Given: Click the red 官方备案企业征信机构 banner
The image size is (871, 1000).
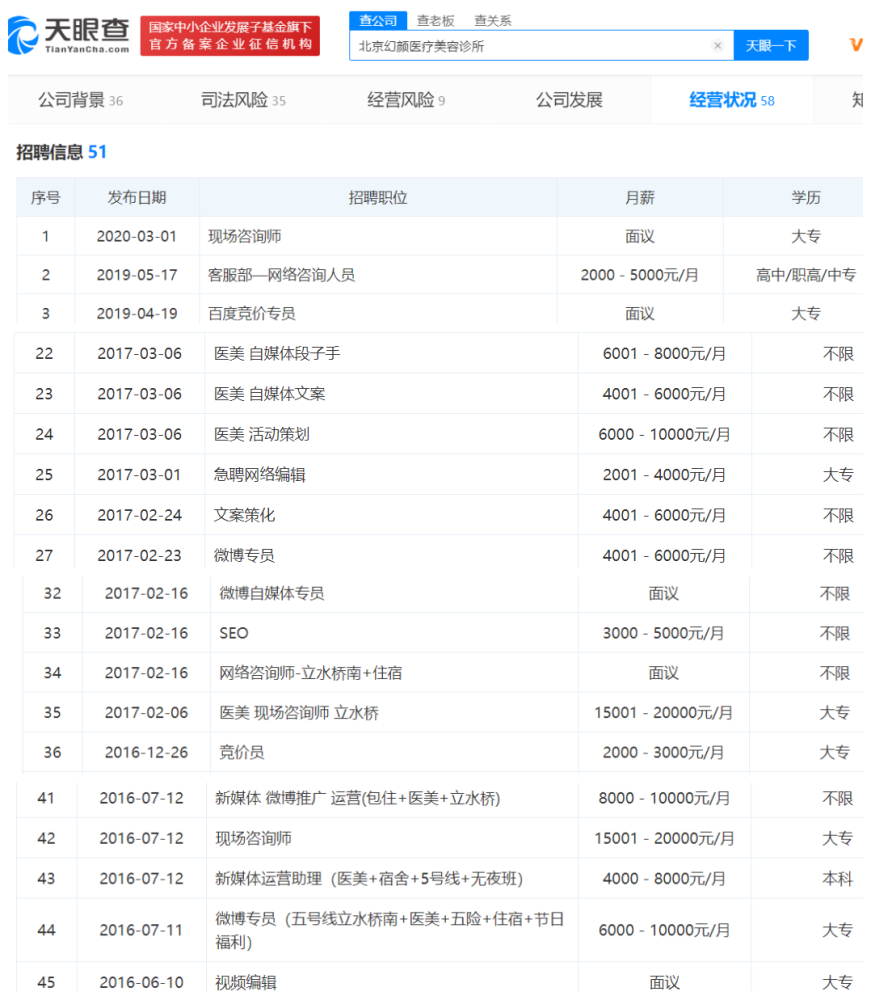Looking at the screenshot, I should pos(230,36).
